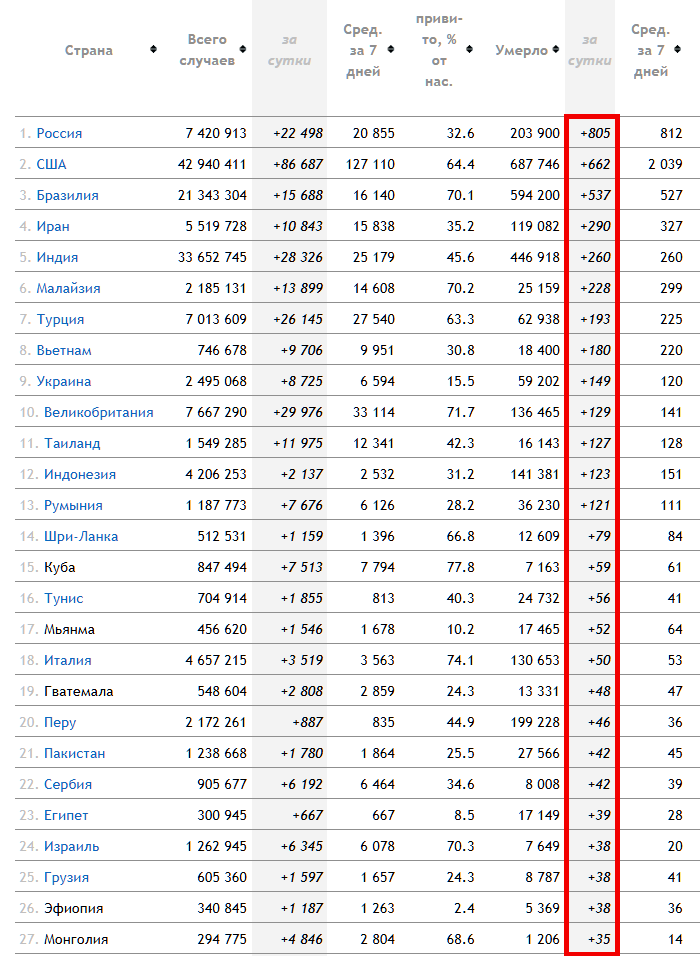700x956 pixels.
Task: Click sort arrows beside Умерло header
Action: [x=555, y=50]
